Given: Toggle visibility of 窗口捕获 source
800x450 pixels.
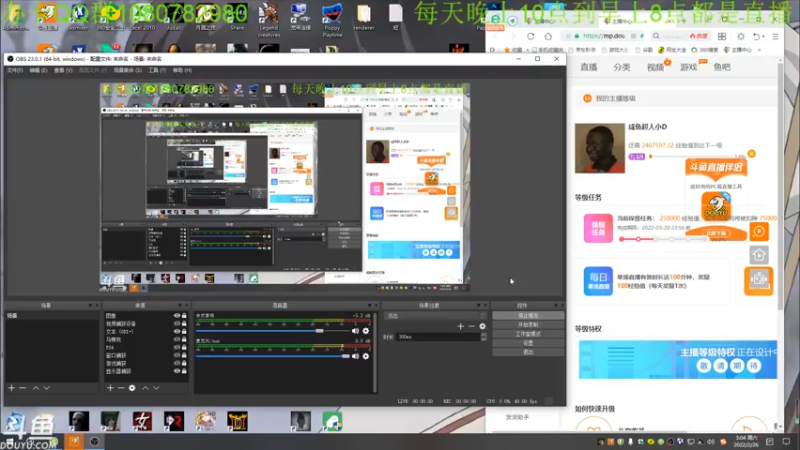Looking at the screenshot, I should (177, 355).
